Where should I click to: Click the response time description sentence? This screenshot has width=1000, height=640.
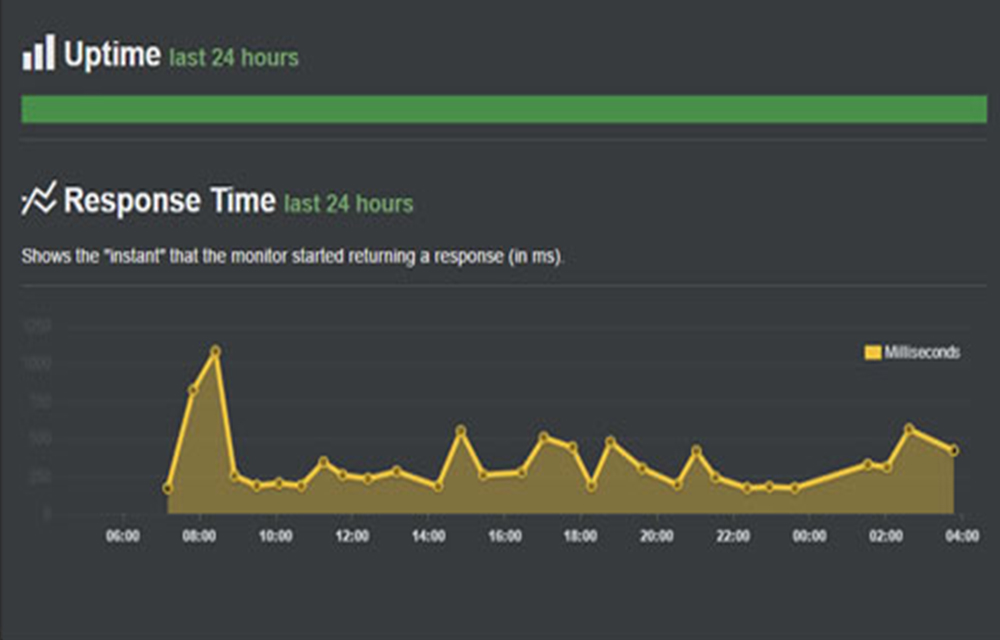pos(293,256)
